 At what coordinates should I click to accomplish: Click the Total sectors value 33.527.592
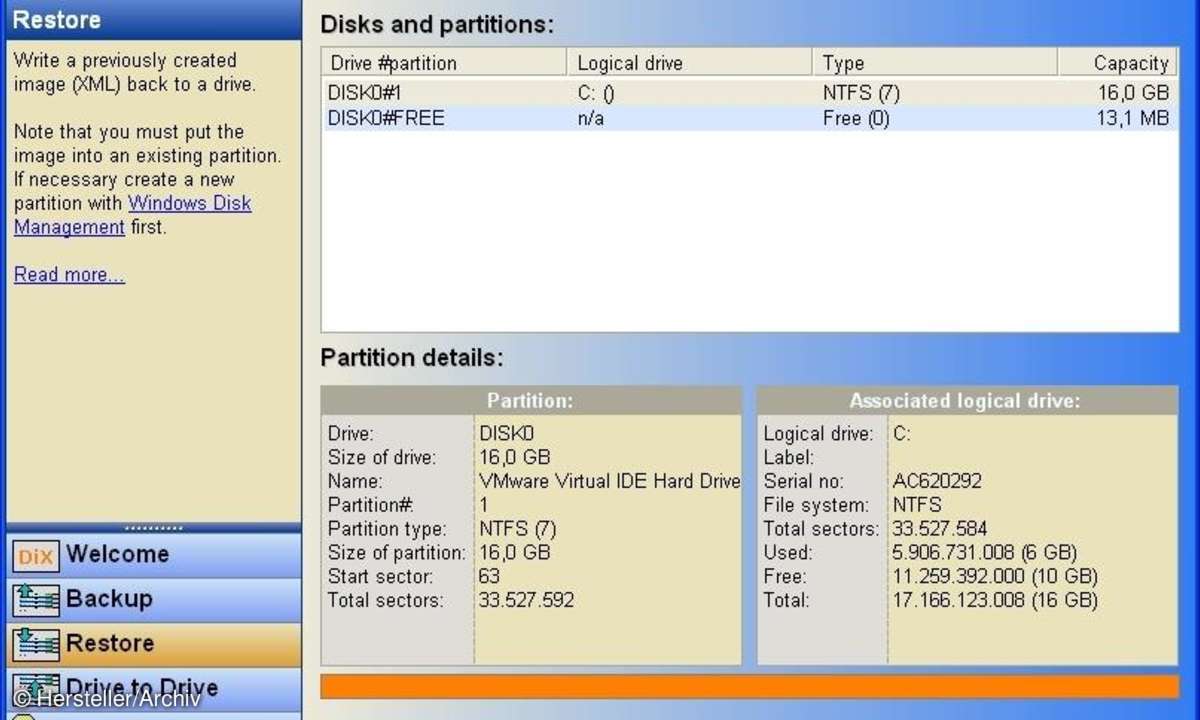click(x=527, y=601)
